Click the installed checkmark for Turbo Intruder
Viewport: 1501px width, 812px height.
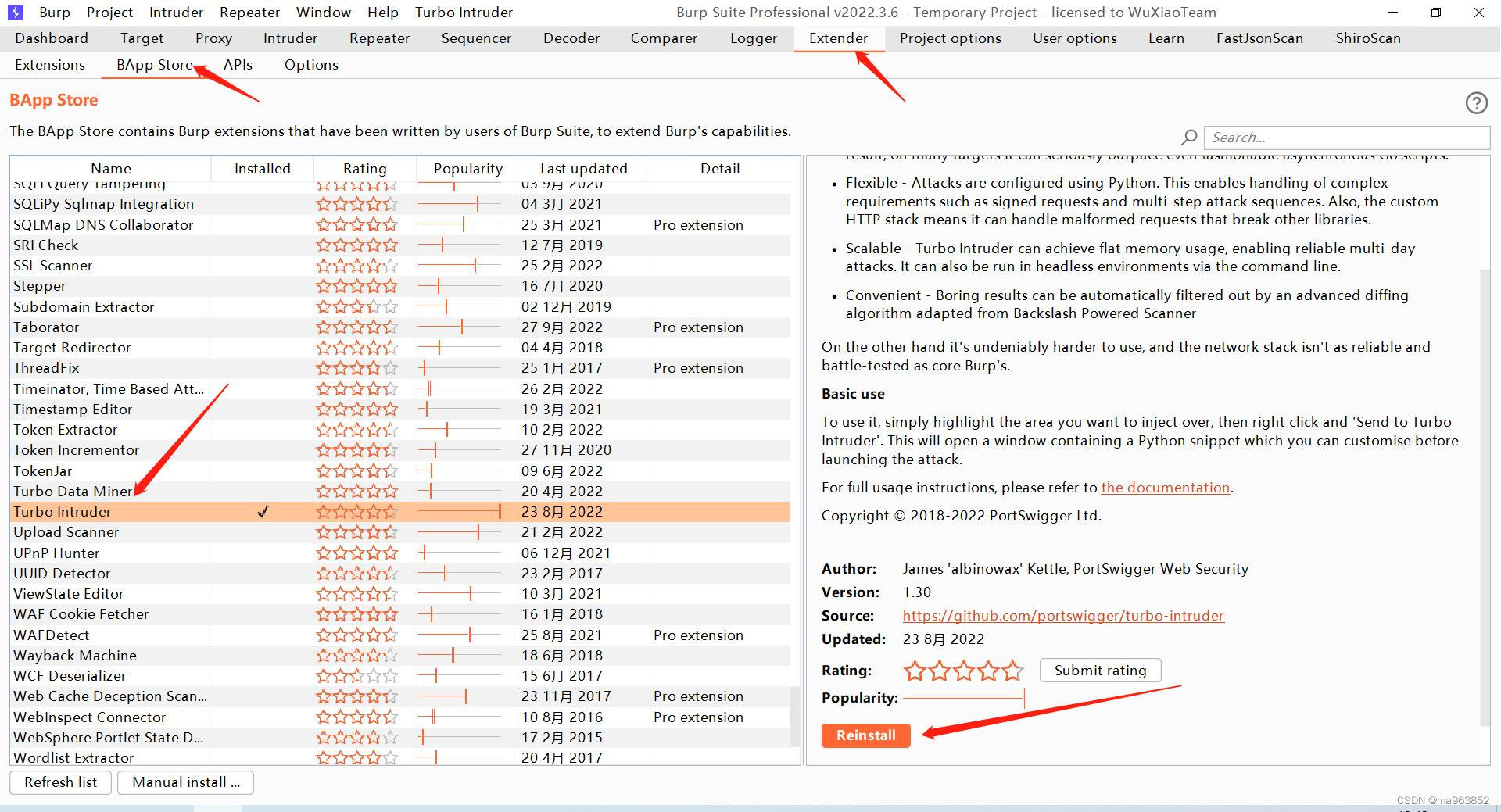point(263,512)
